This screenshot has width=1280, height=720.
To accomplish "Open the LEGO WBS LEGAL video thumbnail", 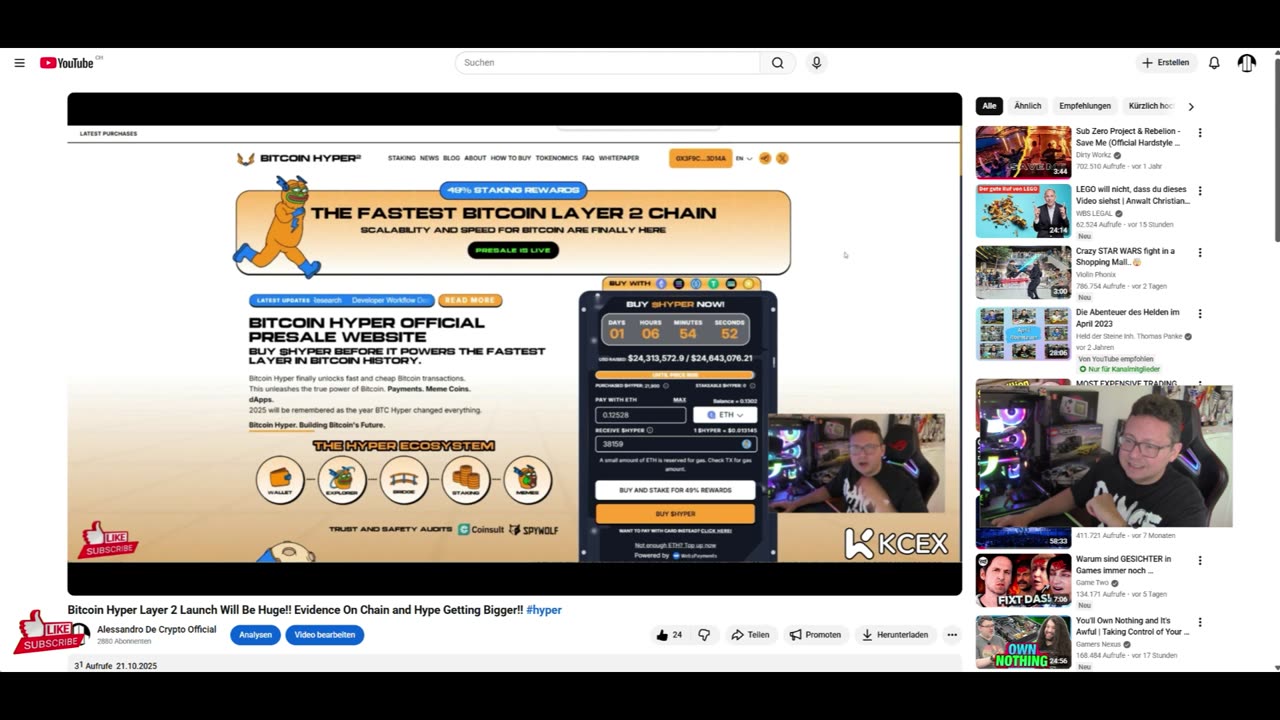I will [1023, 211].
